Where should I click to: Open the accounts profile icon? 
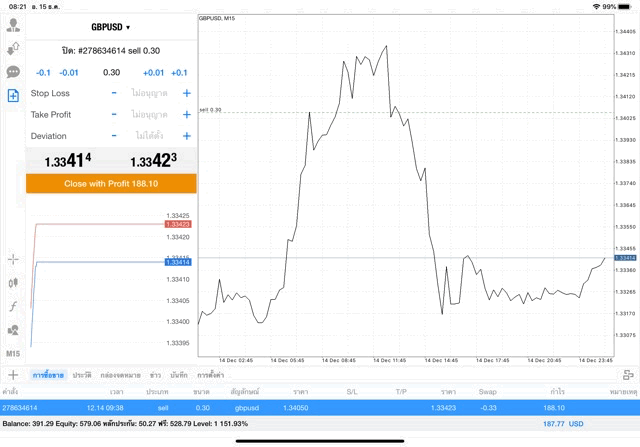click(x=13, y=25)
